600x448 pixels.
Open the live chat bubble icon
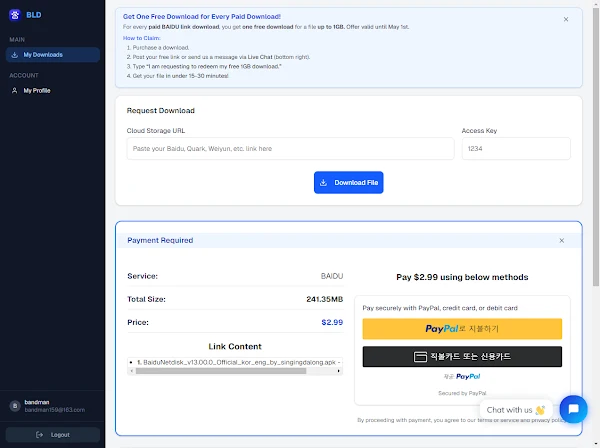point(573,409)
